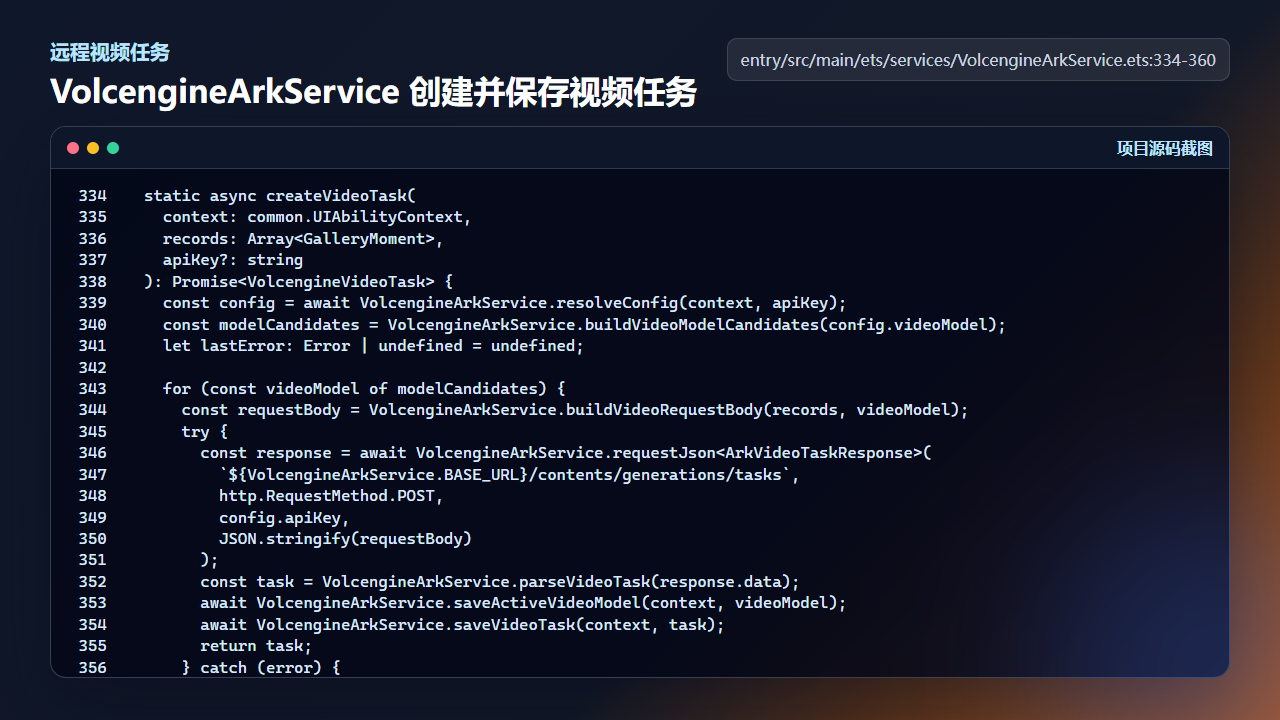1280x720 pixels.
Task: Select line number 334
Action: [x=92, y=196]
